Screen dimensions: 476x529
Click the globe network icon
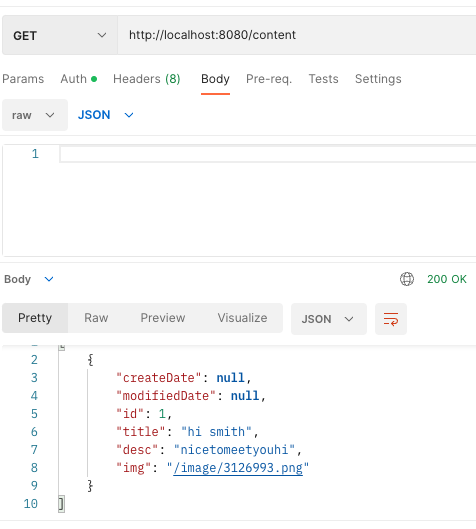(x=407, y=279)
